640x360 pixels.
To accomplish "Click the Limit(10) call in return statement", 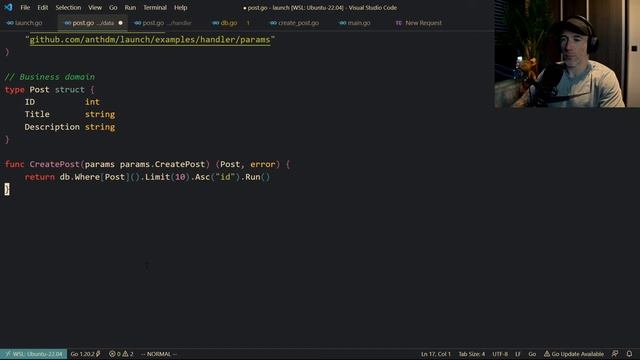I will point(167,177).
